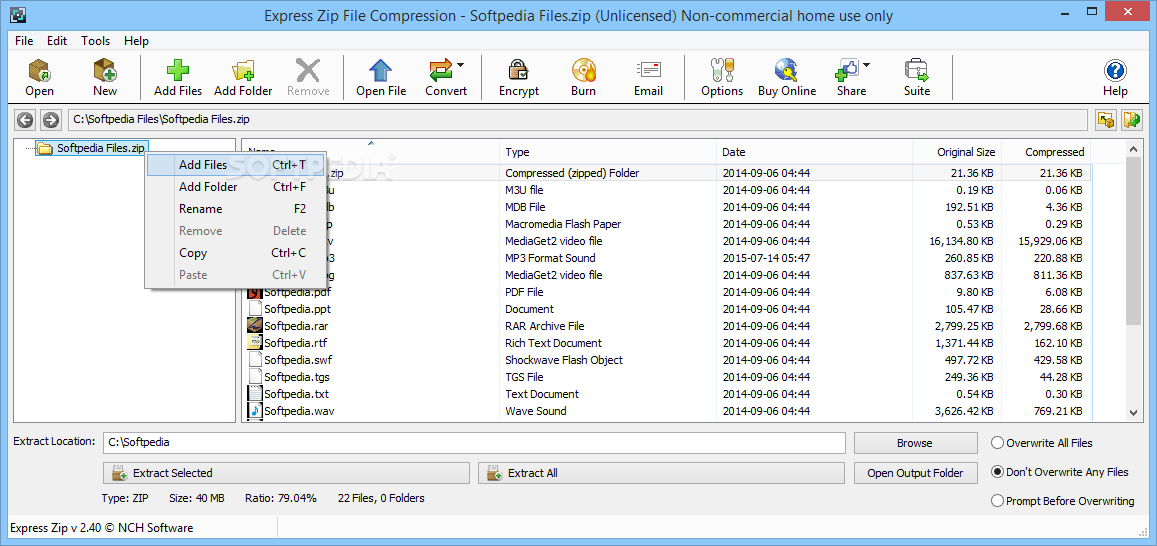Click the 2015-07-14 05:47 date cell
This screenshot has width=1157, height=546.
[766, 258]
